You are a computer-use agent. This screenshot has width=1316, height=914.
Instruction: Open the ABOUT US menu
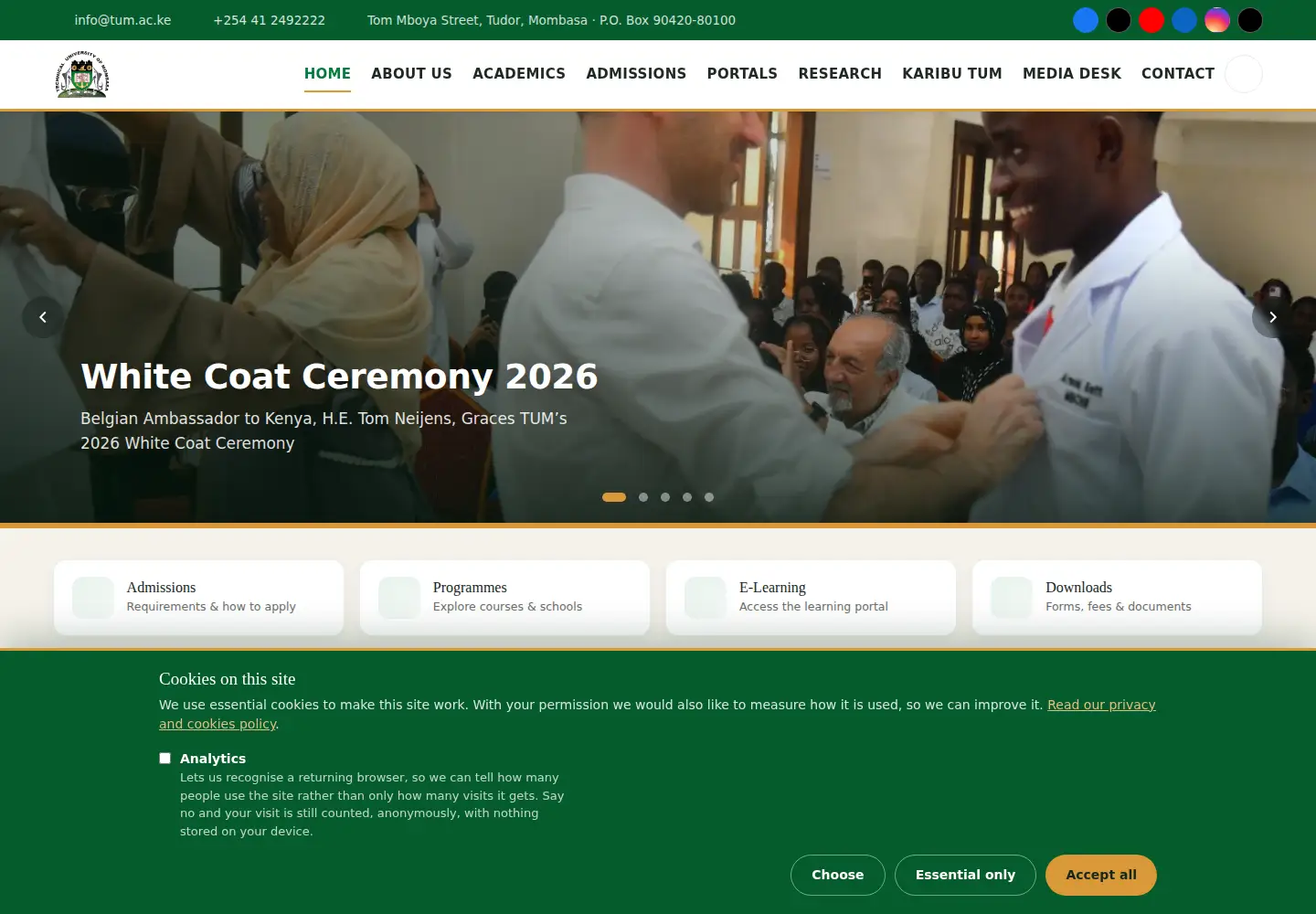pos(411,74)
